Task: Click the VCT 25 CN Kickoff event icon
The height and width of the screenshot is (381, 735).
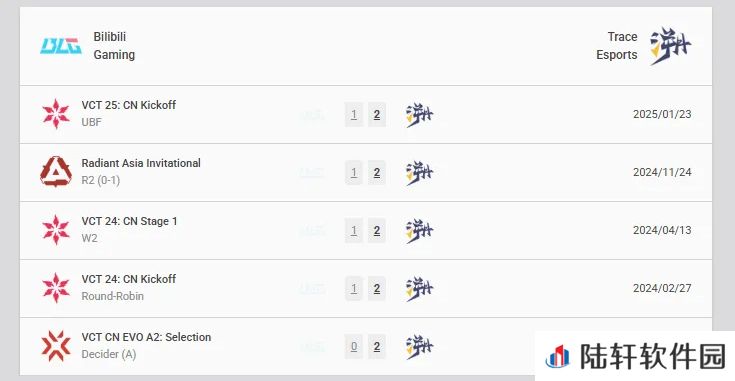Action: tap(56, 114)
